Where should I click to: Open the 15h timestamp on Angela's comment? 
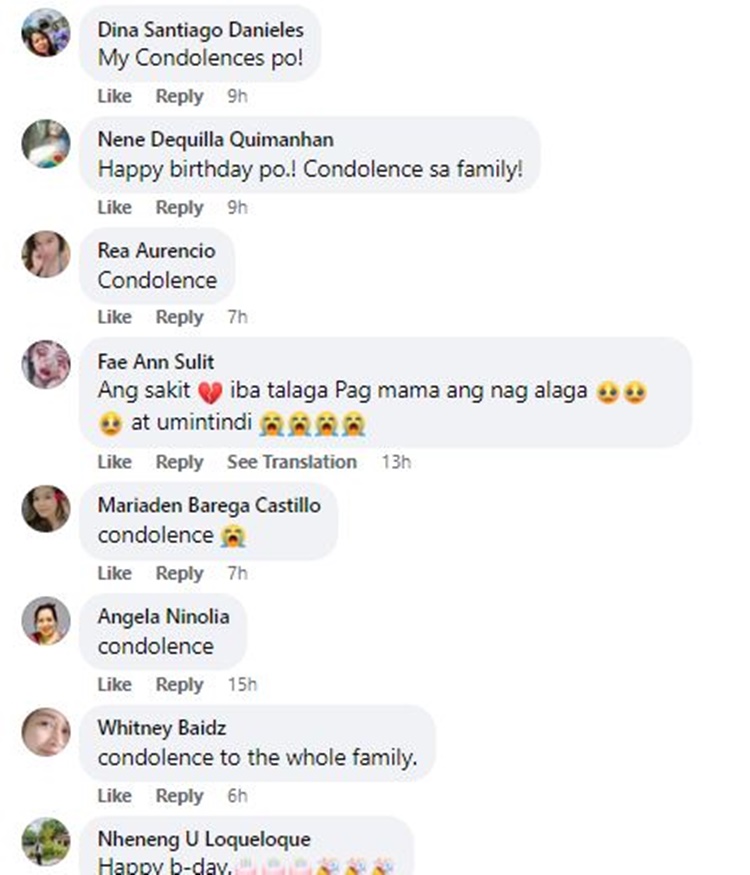(242, 685)
